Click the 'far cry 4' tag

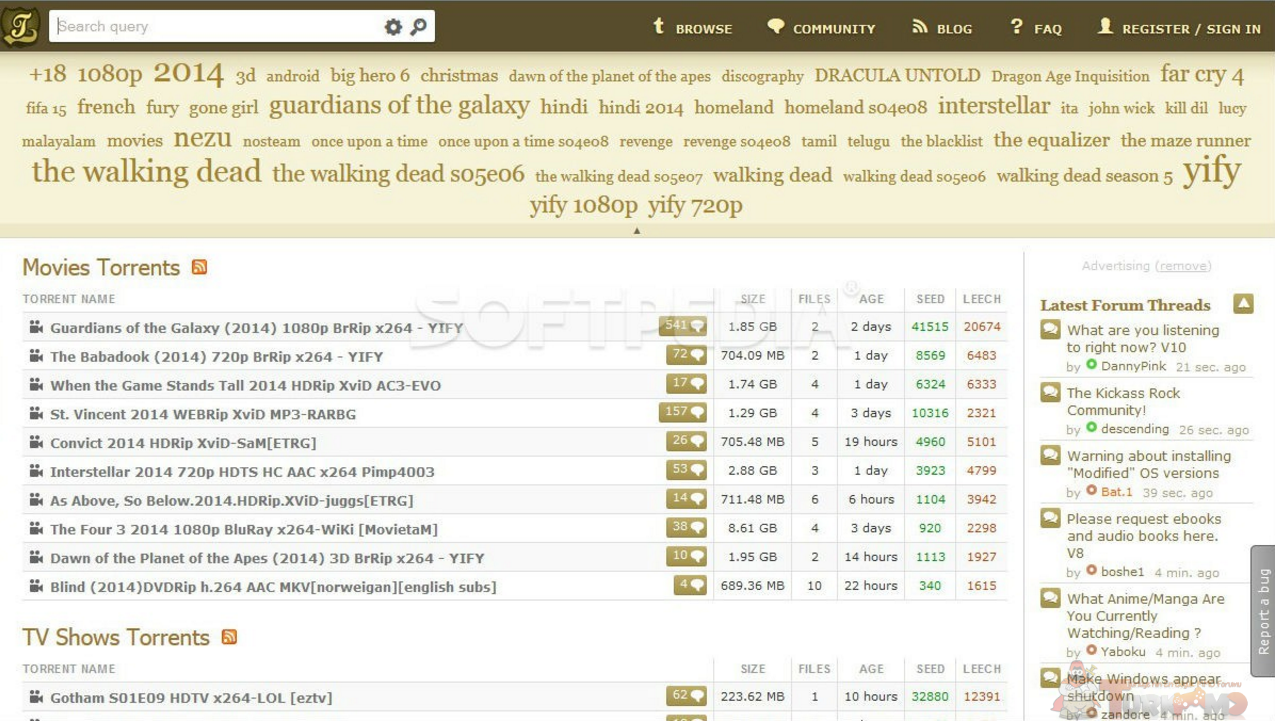pyautogui.click(x=1202, y=74)
